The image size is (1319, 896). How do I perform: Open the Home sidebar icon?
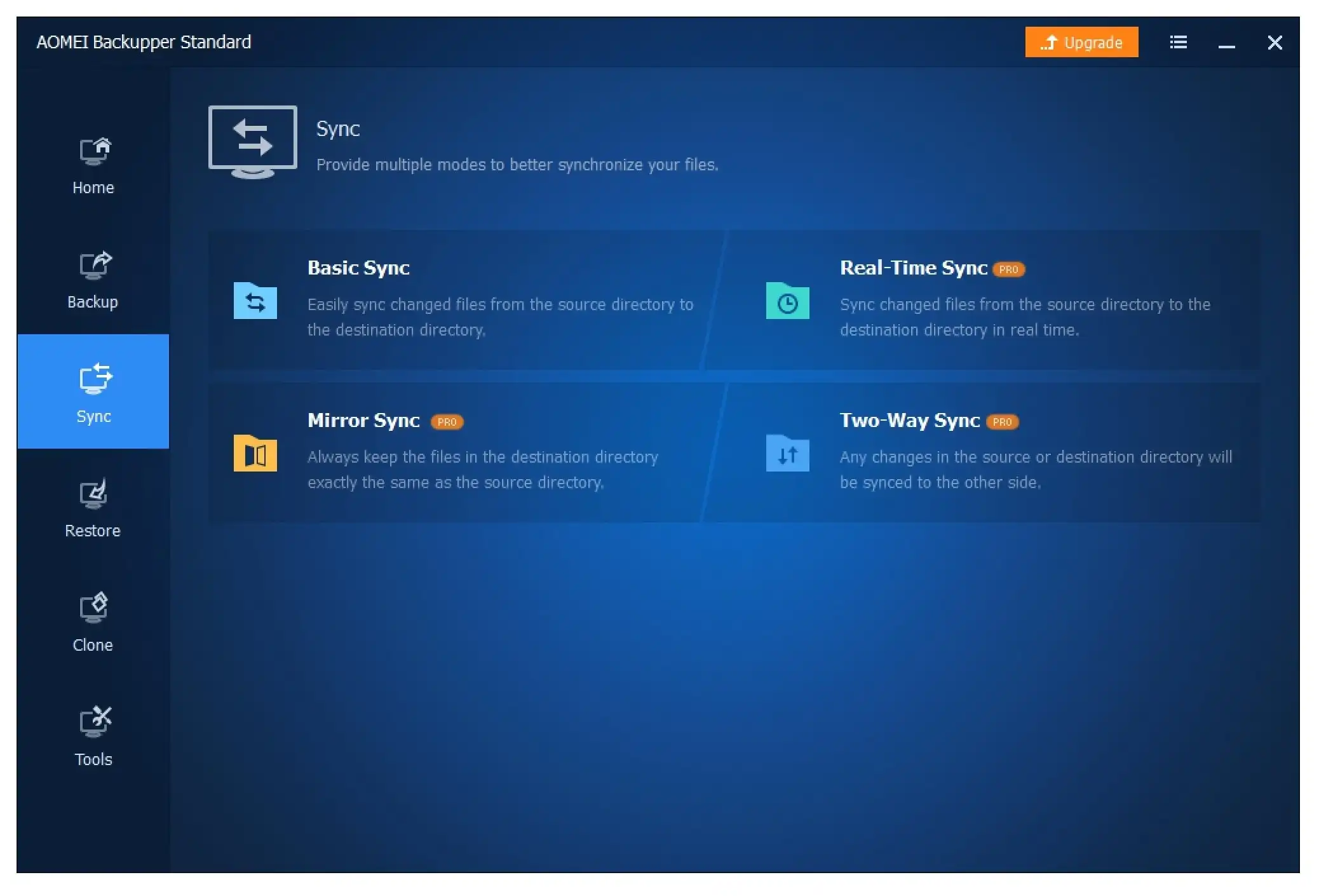(x=94, y=152)
